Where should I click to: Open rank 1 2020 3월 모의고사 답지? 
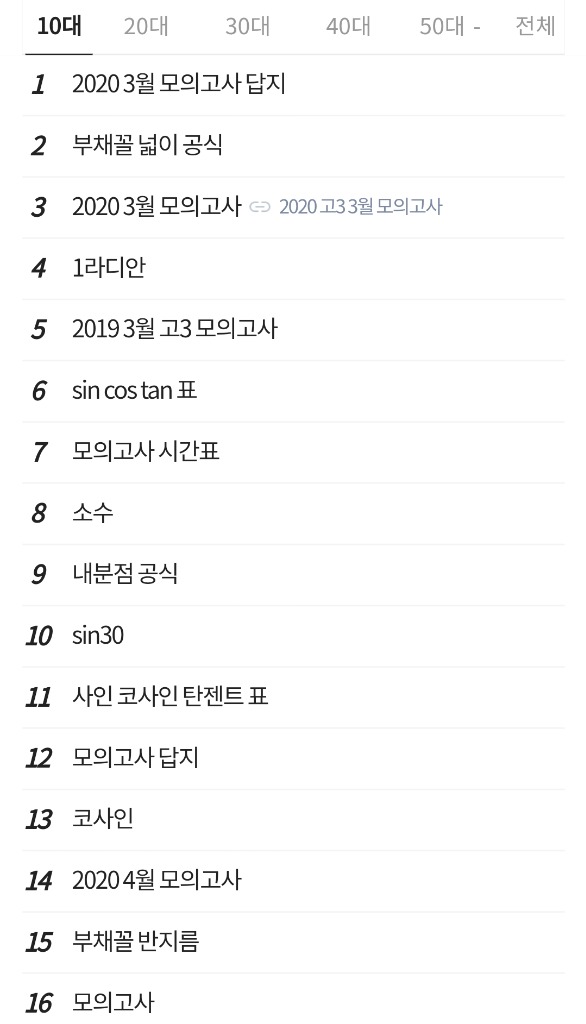[x=178, y=84]
